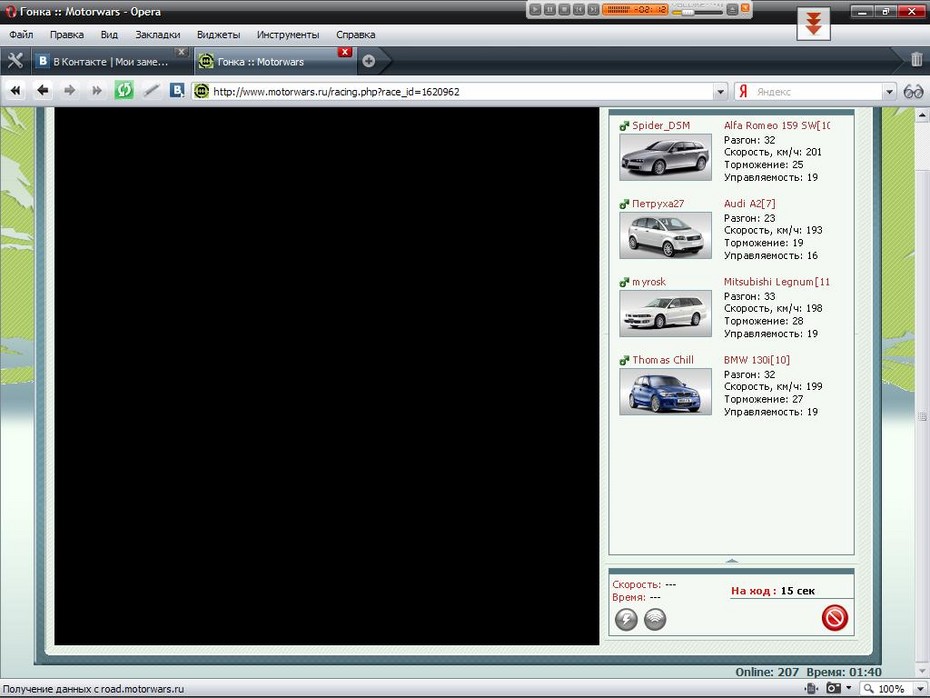Open the zoom level dropdown arrow
Viewport: 930px width, 698px height.
[x=920, y=689]
